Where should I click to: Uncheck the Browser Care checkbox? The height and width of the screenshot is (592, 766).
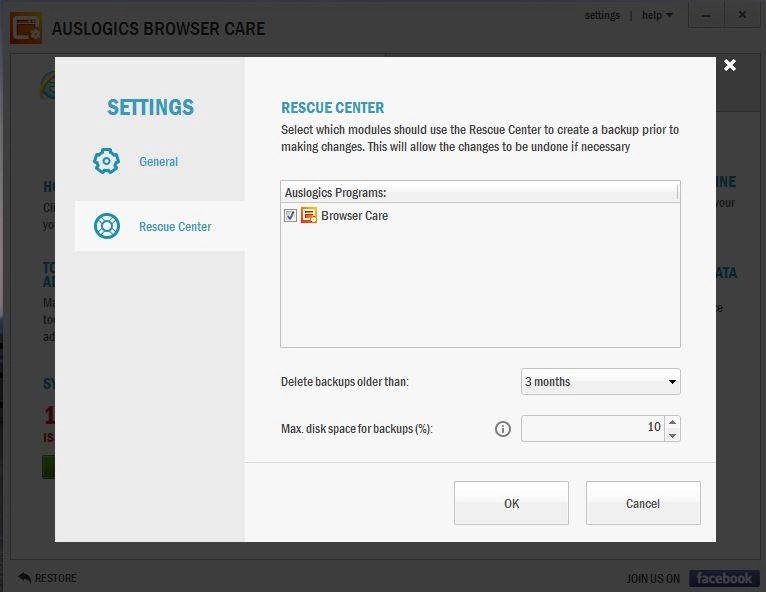[x=290, y=215]
